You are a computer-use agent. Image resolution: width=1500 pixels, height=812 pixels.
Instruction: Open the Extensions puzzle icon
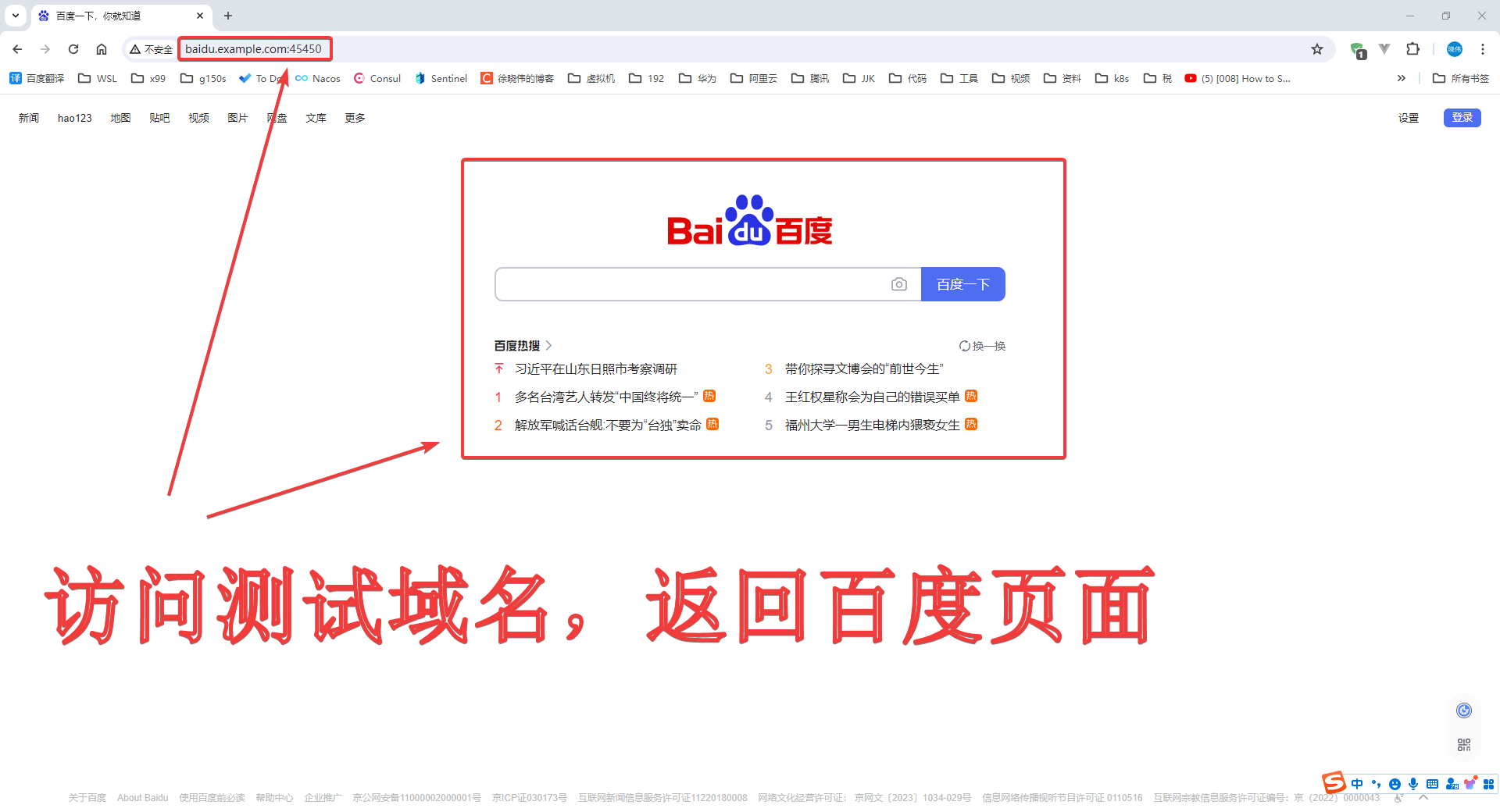1412,49
